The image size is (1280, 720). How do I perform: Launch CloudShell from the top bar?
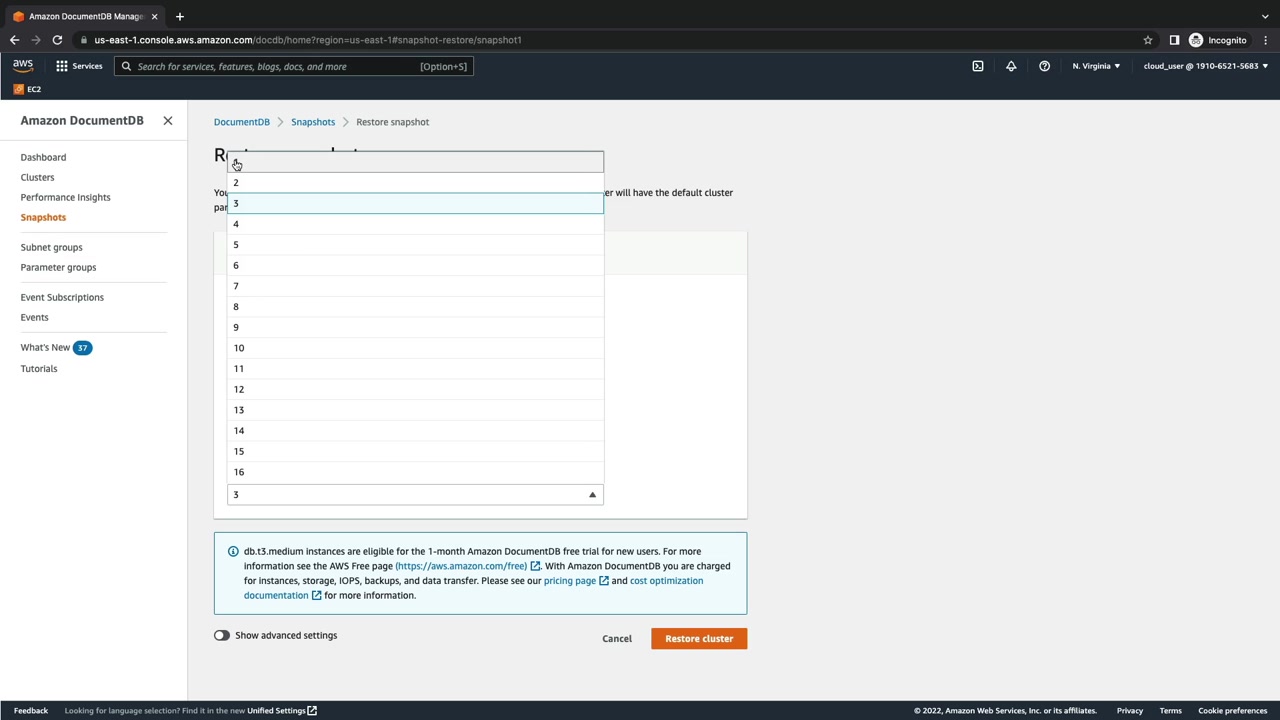(978, 66)
